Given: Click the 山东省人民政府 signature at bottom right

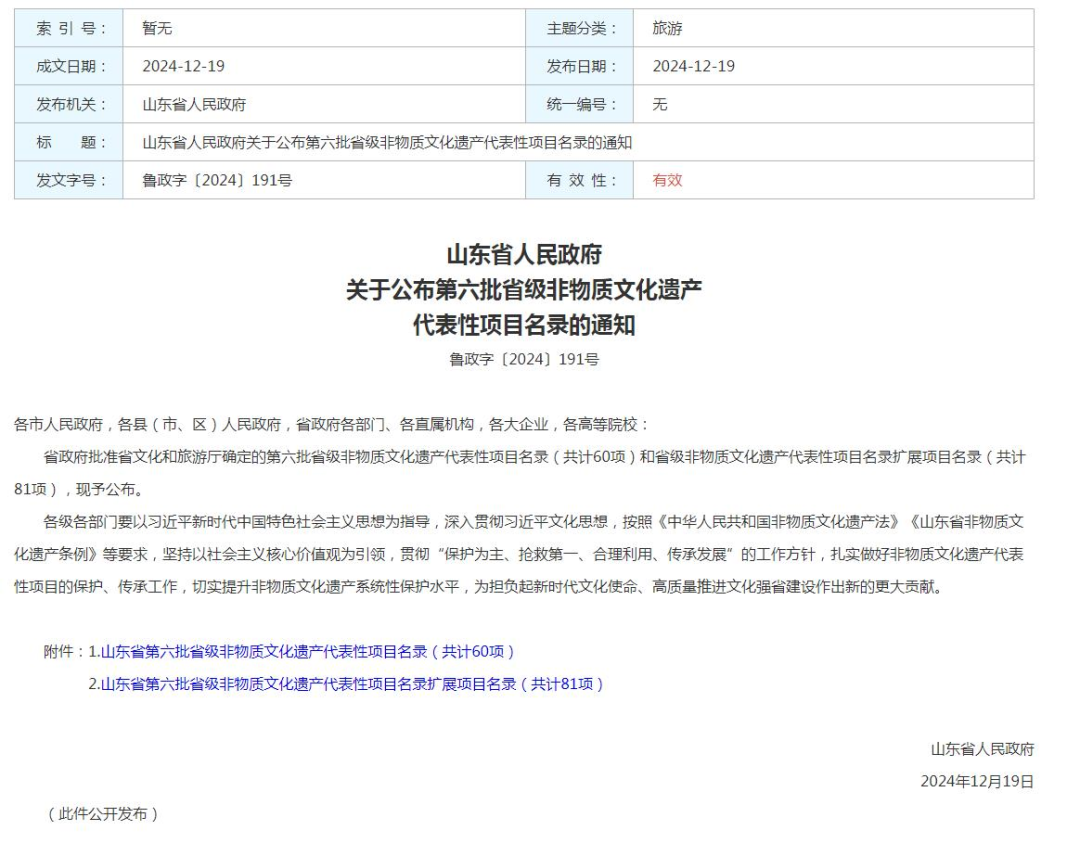Looking at the screenshot, I should [x=982, y=749].
